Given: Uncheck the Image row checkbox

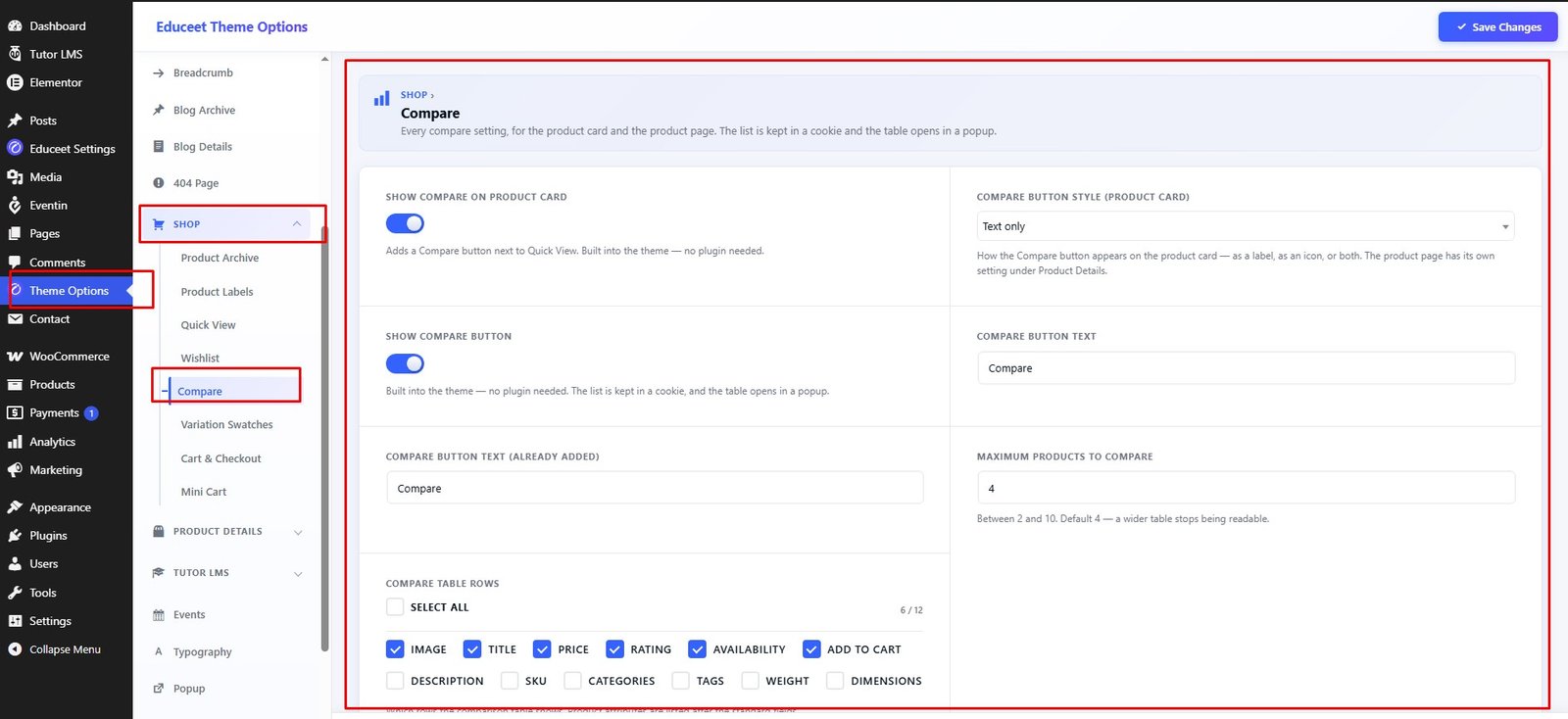Looking at the screenshot, I should [395, 649].
